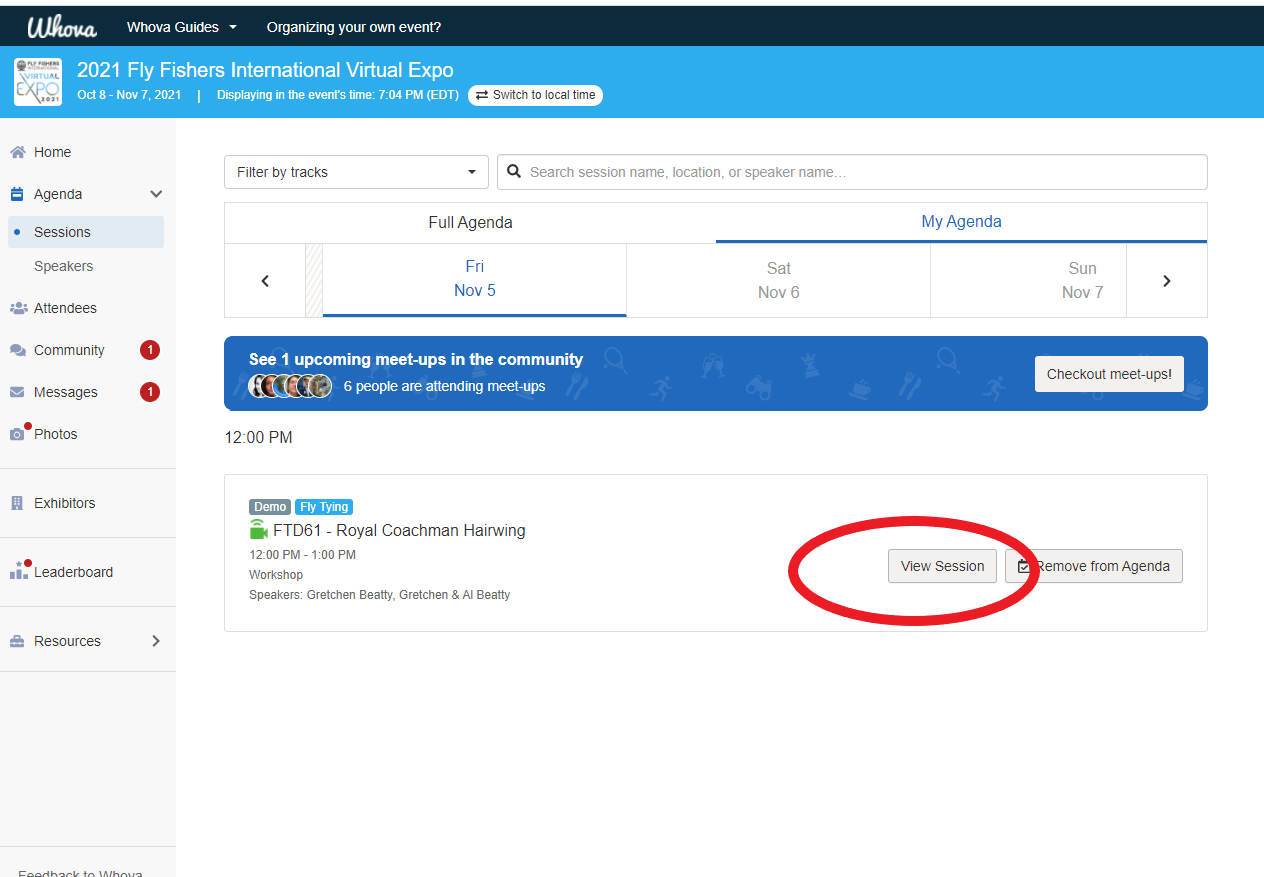The image size is (1264, 877).
Task: Click the Switch to local time button
Action: (x=535, y=95)
